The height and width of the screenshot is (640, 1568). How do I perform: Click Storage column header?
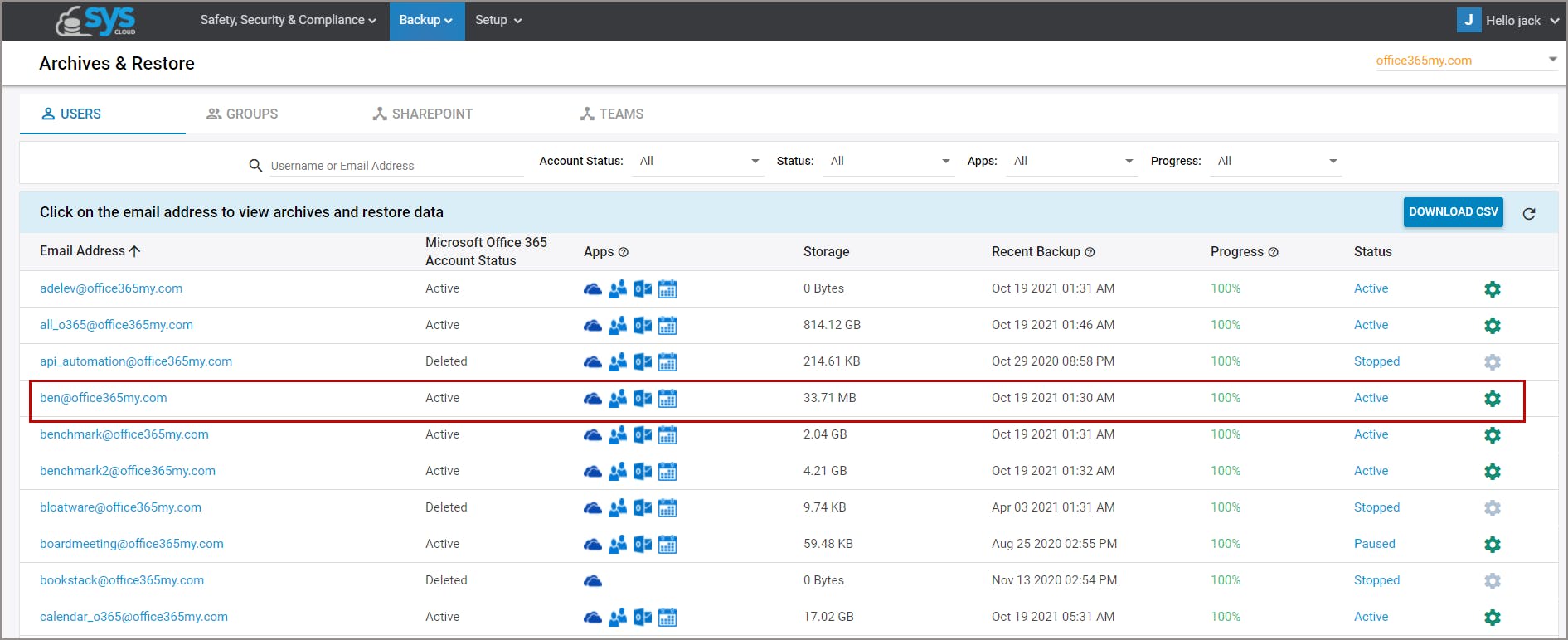click(x=826, y=251)
